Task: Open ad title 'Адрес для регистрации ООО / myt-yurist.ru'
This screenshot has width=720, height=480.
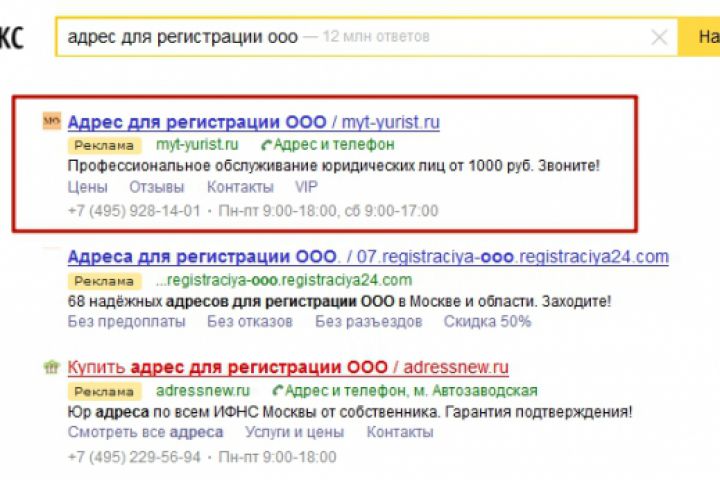Action: [x=253, y=122]
